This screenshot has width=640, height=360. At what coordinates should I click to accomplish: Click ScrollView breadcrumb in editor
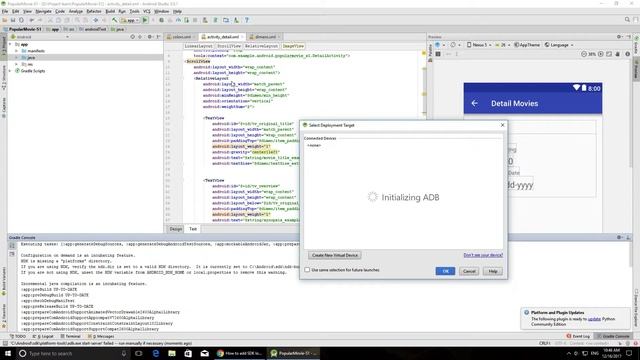(x=229, y=46)
